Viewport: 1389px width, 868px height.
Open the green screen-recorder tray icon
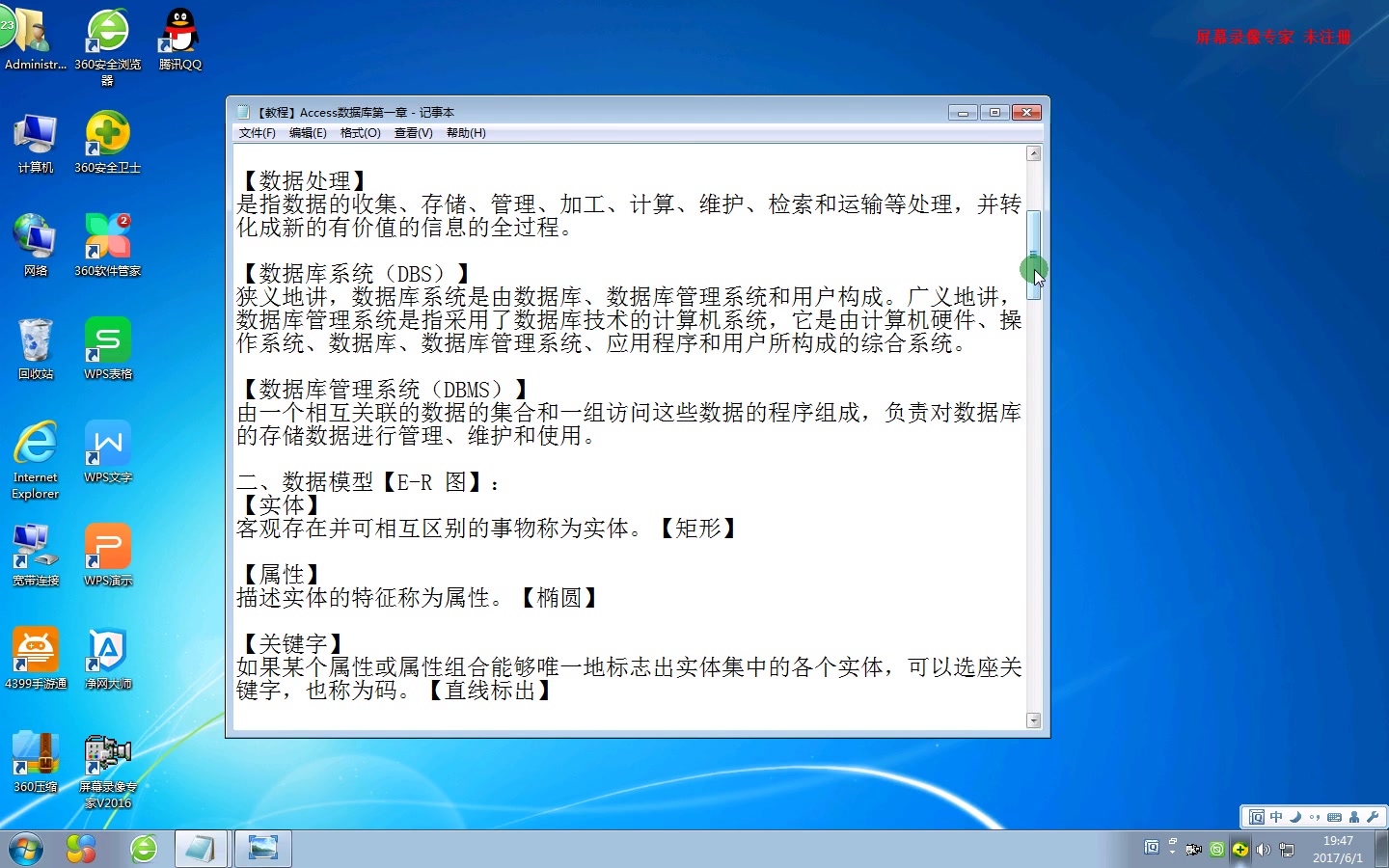point(1217,849)
